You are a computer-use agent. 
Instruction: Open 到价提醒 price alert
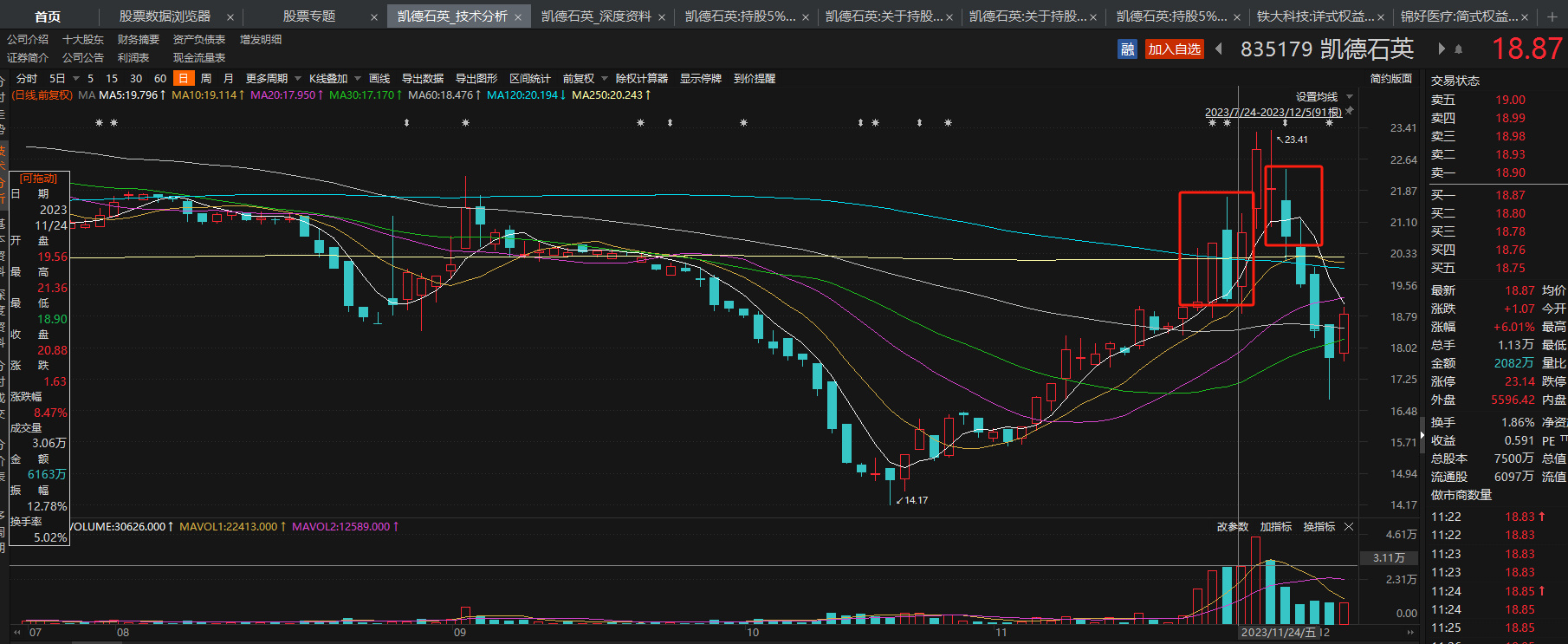755,79
